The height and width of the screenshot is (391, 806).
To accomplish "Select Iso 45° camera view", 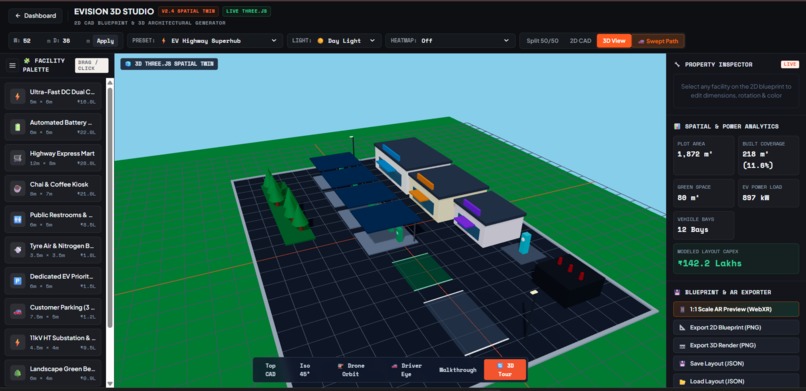I will pyautogui.click(x=305, y=370).
